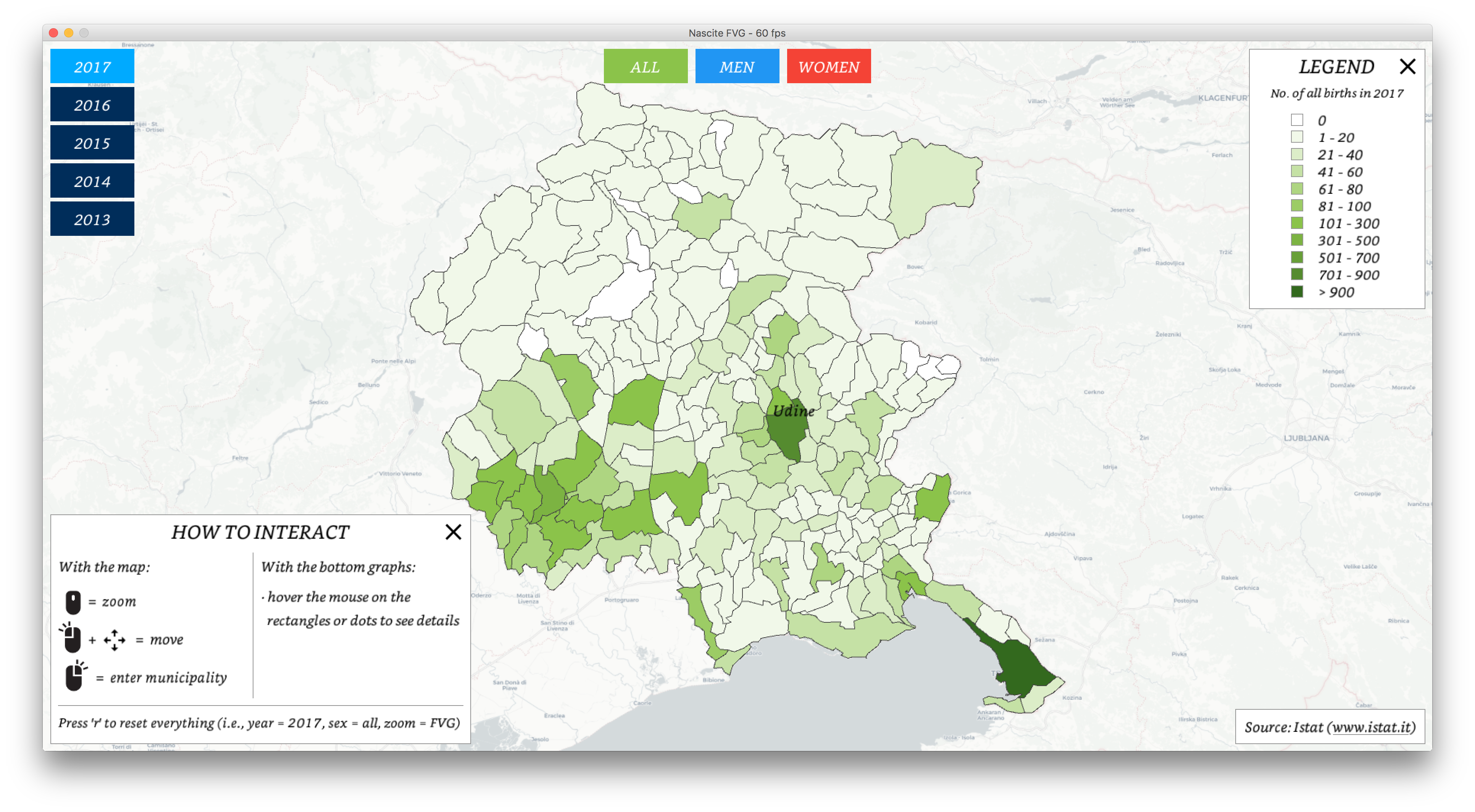Image resolution: width=1475 pixels, height=812 pixels.
Task: Filter births by MEN
Action: point(737,66)
